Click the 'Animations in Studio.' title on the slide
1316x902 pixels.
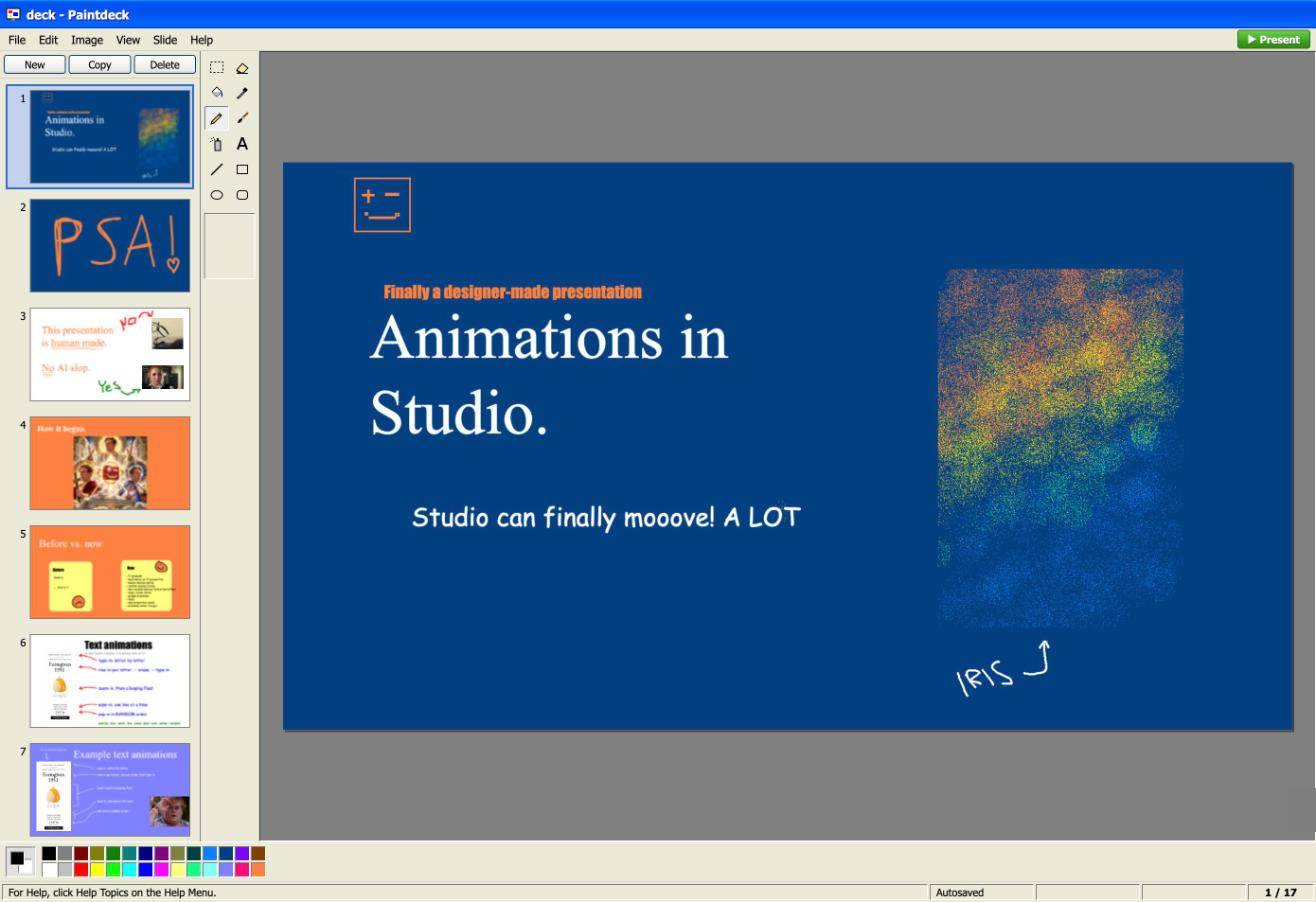[x=549, y=374]
